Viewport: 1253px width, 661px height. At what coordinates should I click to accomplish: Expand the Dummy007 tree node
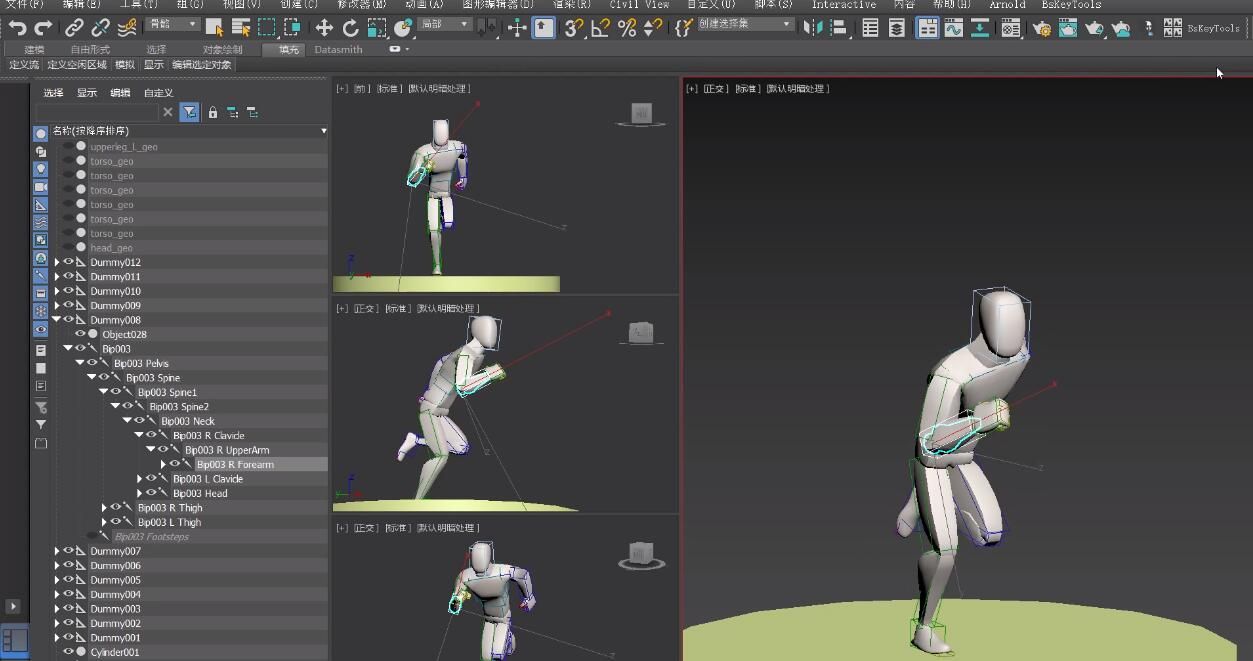(x=57, y=551)
